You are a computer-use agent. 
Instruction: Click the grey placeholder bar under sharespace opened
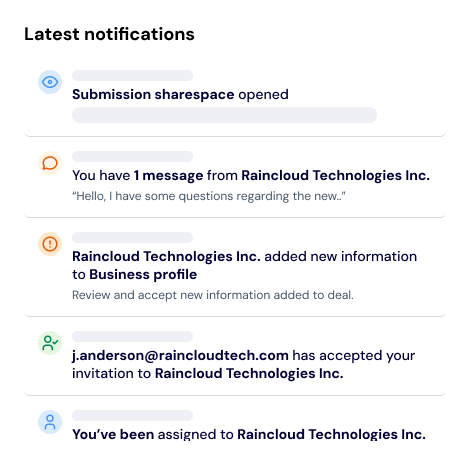pos(224,115)
